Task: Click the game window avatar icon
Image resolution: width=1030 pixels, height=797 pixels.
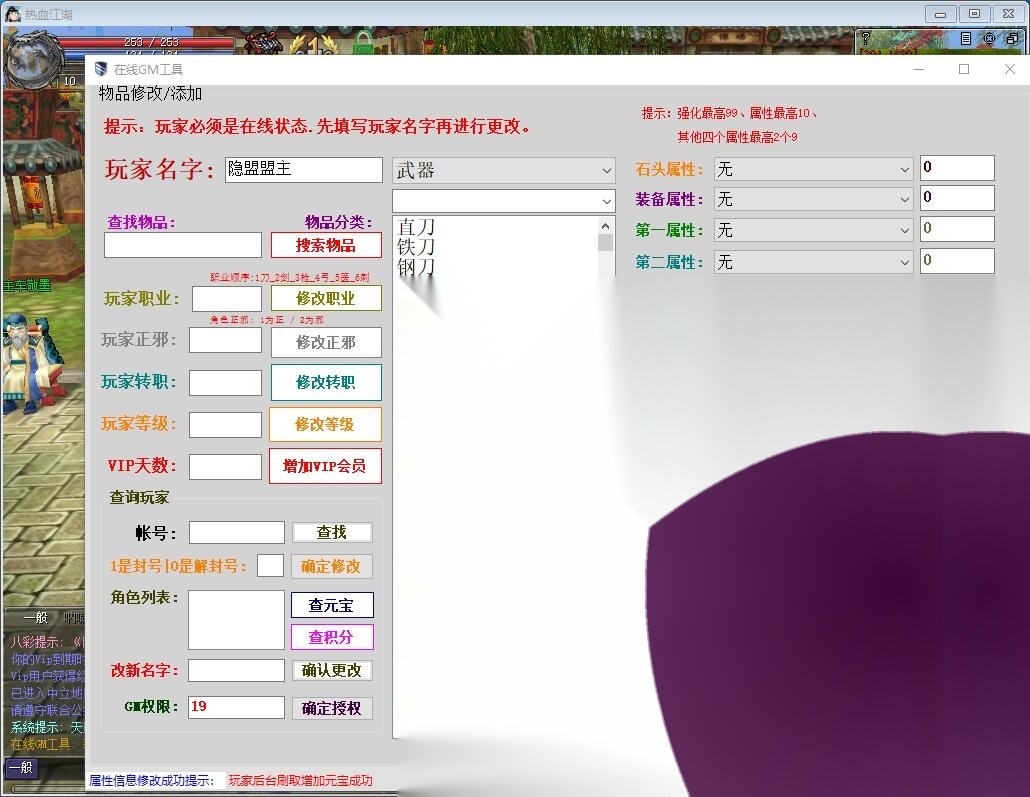Action: point(12,13)
